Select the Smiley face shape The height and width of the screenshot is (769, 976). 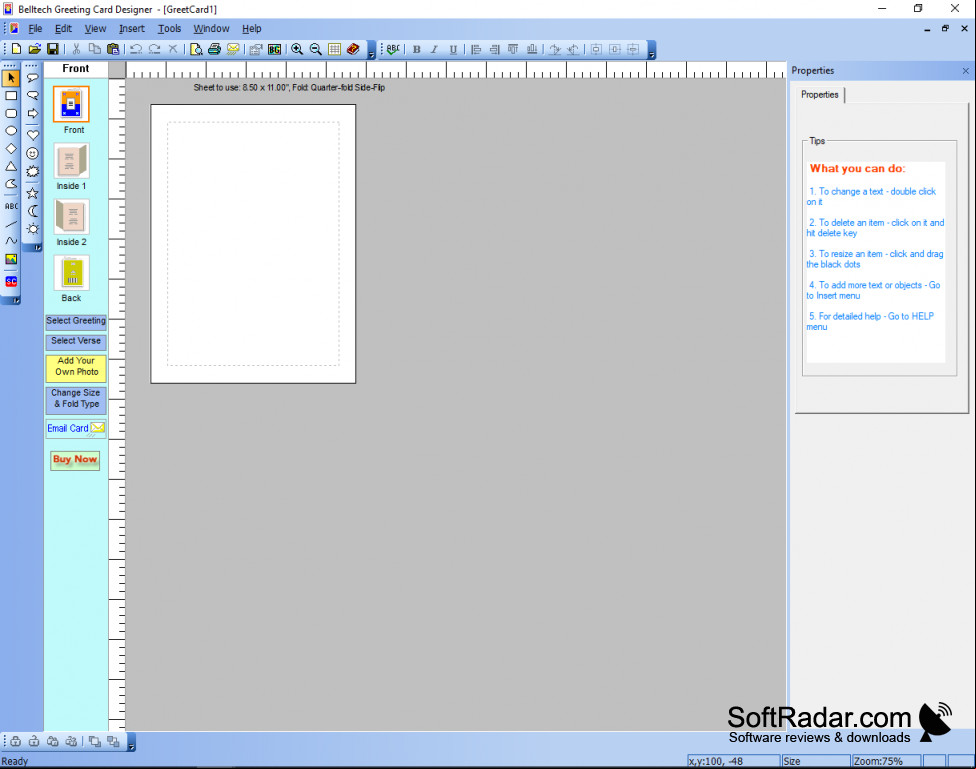(x=32, y=153)
